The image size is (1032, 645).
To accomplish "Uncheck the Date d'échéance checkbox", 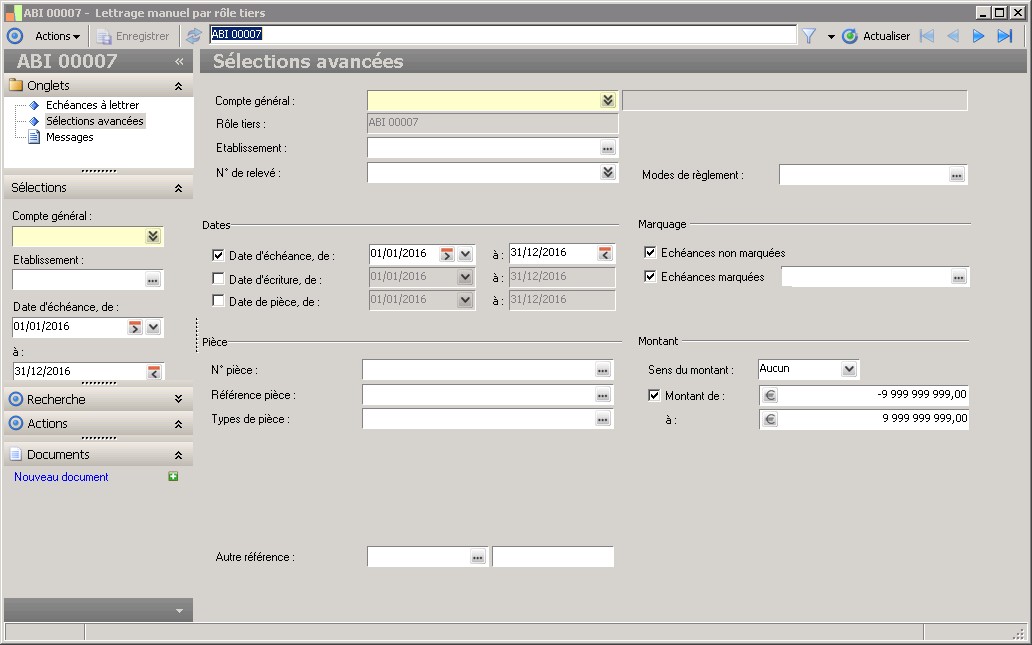I will (x=219, y=256).
